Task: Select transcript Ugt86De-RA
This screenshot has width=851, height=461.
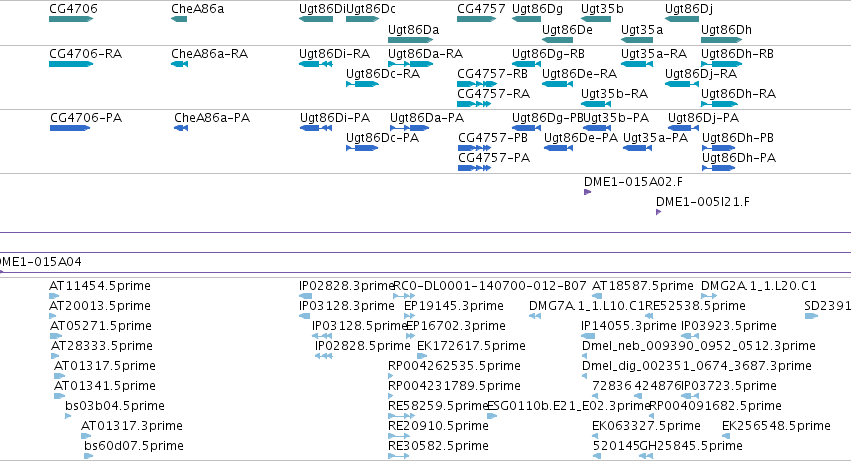Action: [x=557, y=84]
